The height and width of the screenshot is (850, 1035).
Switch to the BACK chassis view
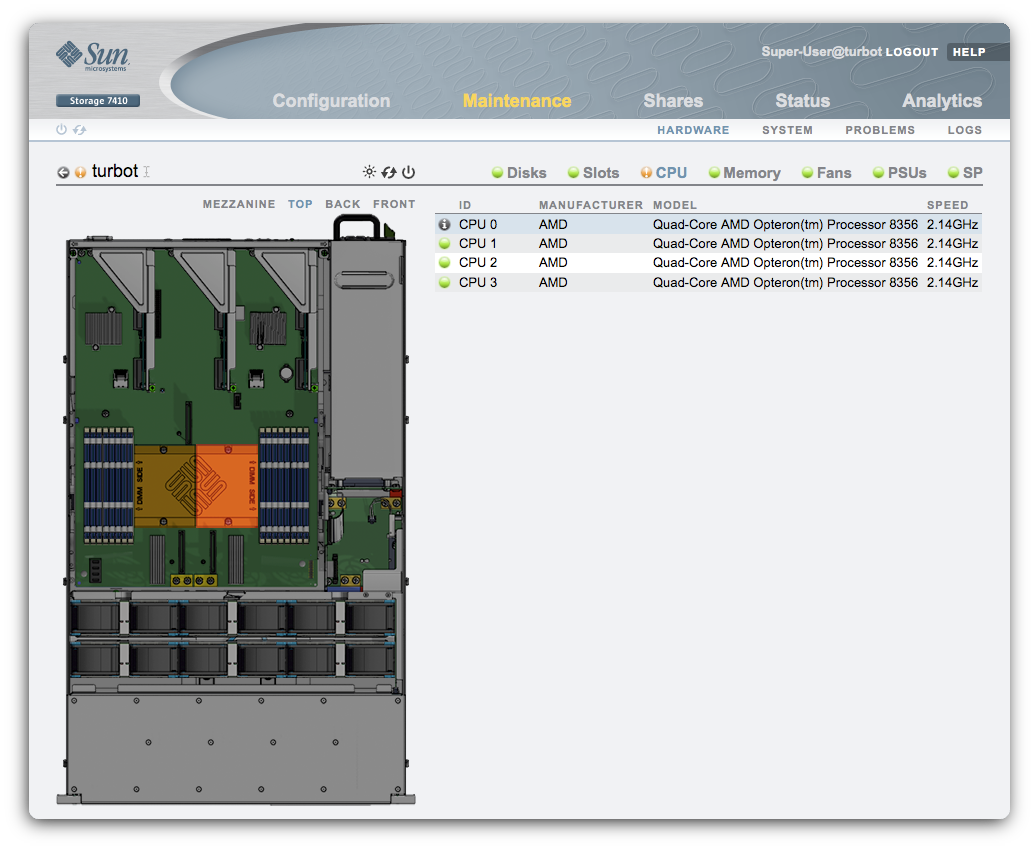[x=343, y=205]
